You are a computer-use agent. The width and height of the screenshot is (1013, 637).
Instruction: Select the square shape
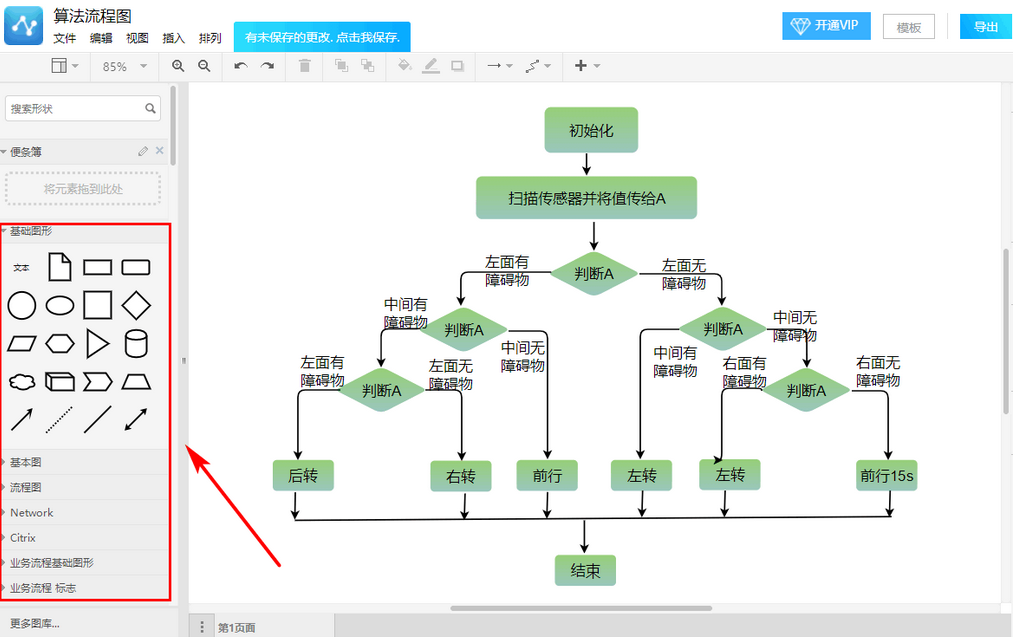click(98, 305)
